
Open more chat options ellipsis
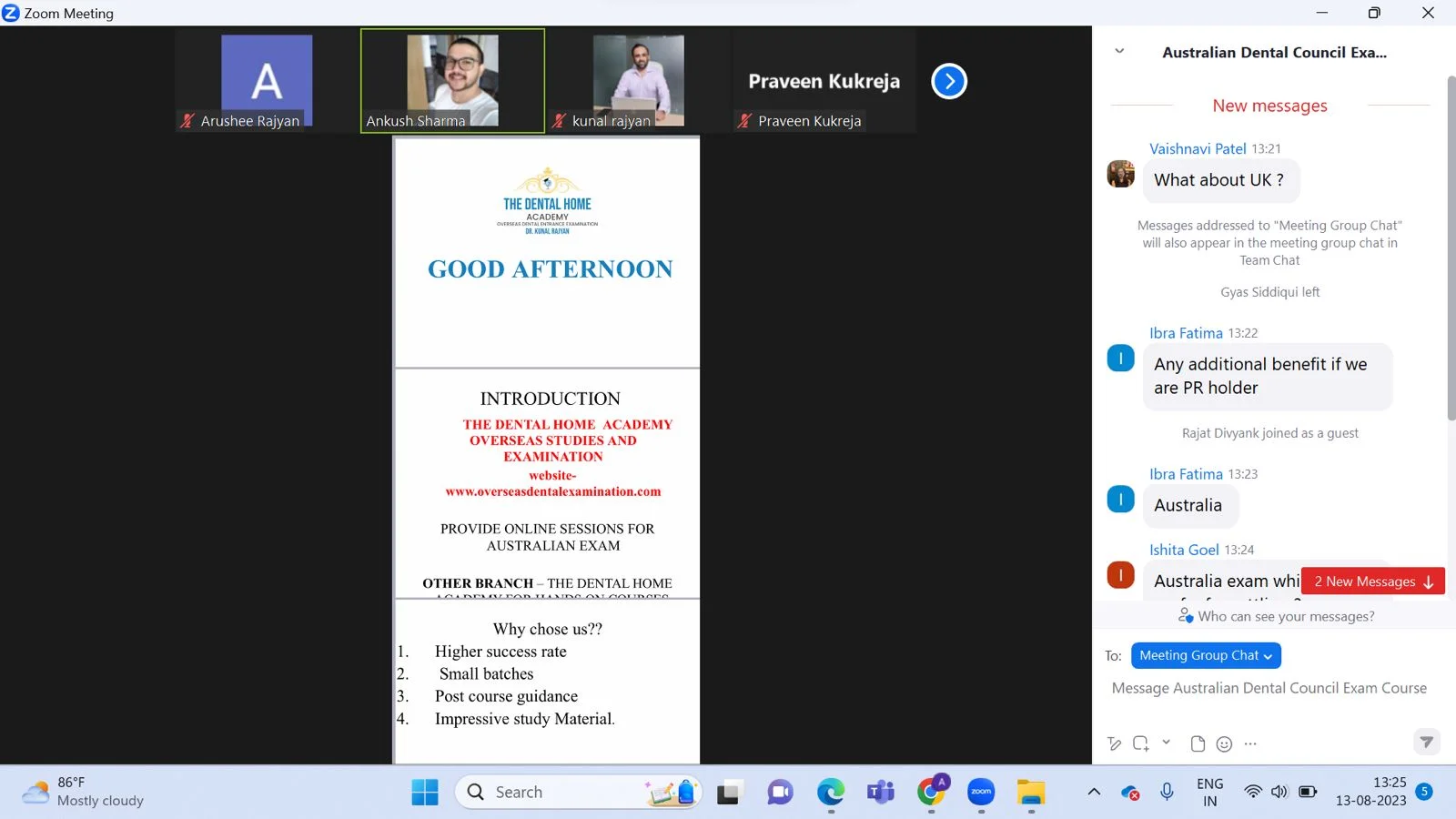click(x=1250, y=743)
